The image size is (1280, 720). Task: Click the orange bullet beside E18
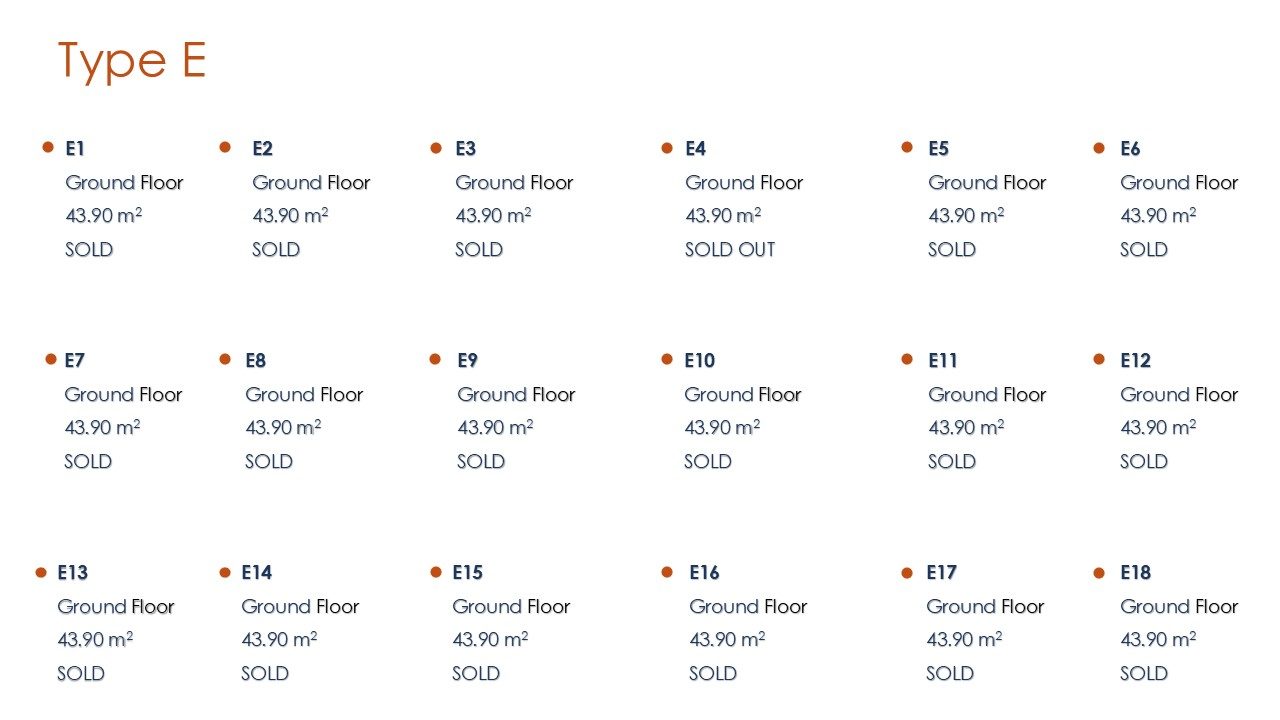pos(1099,573)
